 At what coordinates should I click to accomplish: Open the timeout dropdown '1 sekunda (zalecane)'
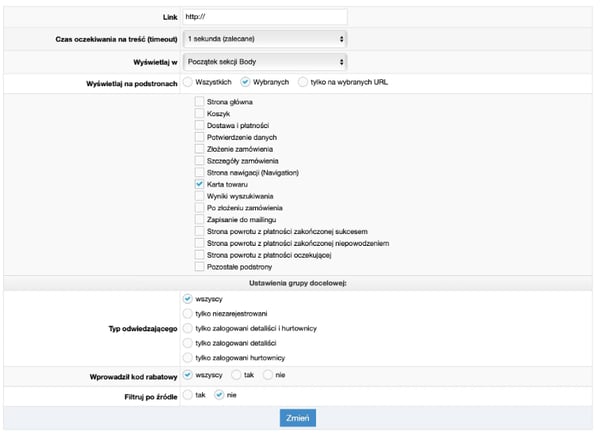pos(264,38)
